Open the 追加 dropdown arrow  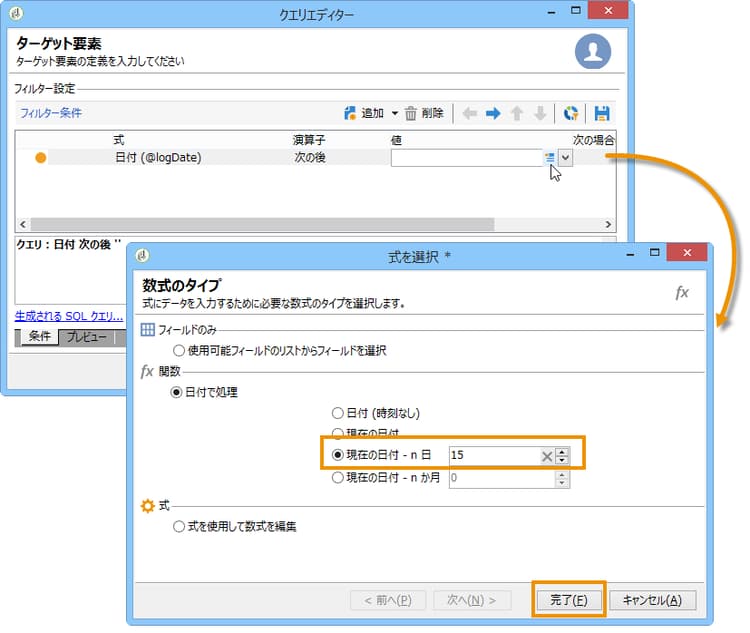click(395, 113)
